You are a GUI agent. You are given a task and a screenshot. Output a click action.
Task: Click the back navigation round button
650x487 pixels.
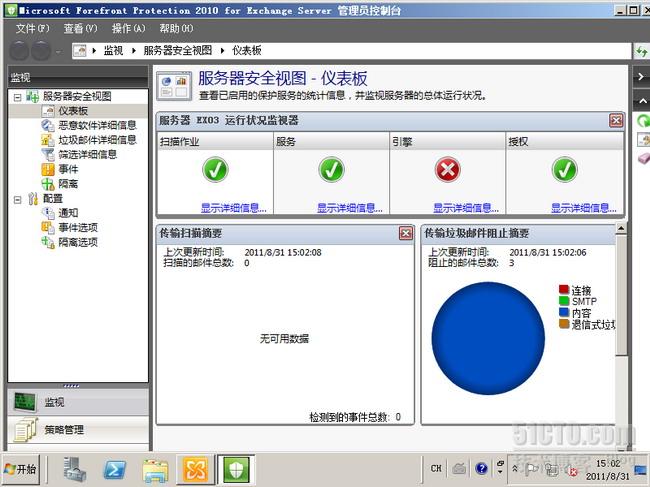coord(19,51)
